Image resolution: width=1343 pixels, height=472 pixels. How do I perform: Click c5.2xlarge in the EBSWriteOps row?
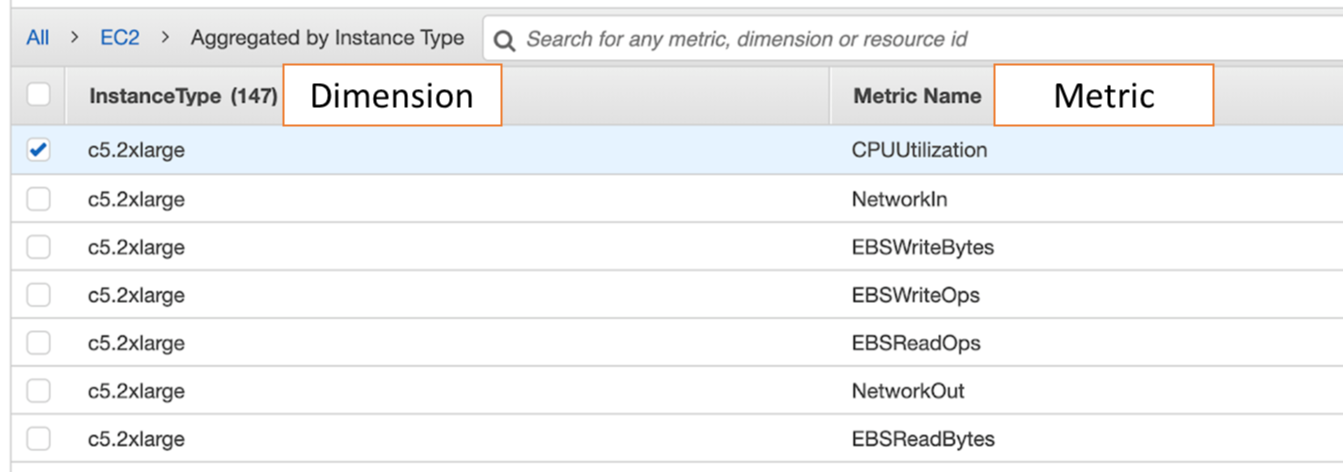(136, 295)
